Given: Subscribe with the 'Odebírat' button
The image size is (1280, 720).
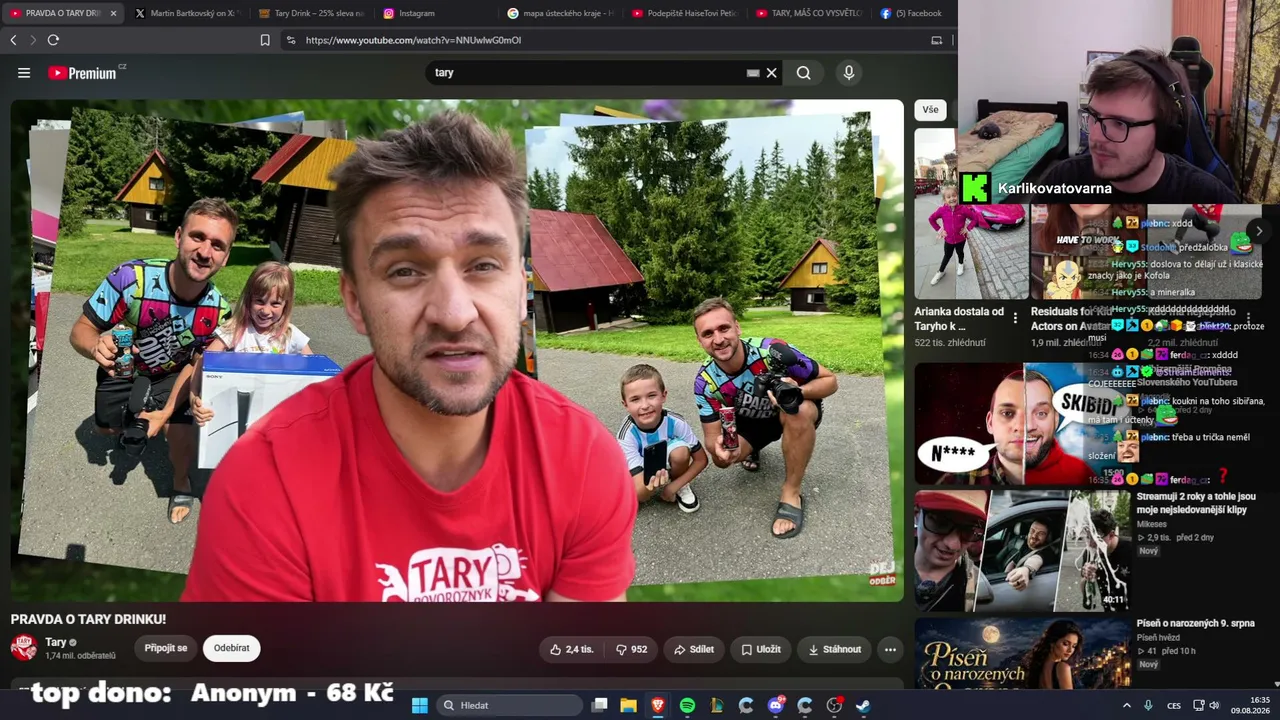Looking at the screenshot, I should click(x=231, y=648).
